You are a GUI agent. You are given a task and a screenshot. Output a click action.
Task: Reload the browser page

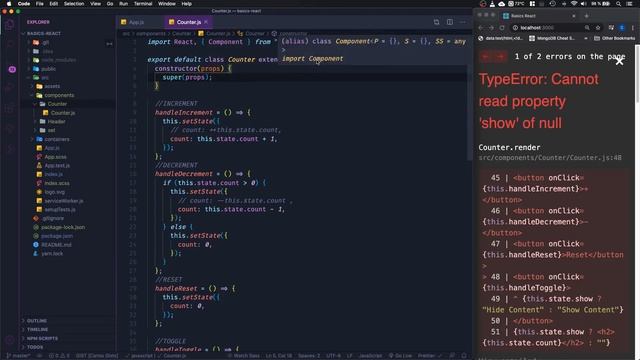pyautogui.click(x=502, y=28)
